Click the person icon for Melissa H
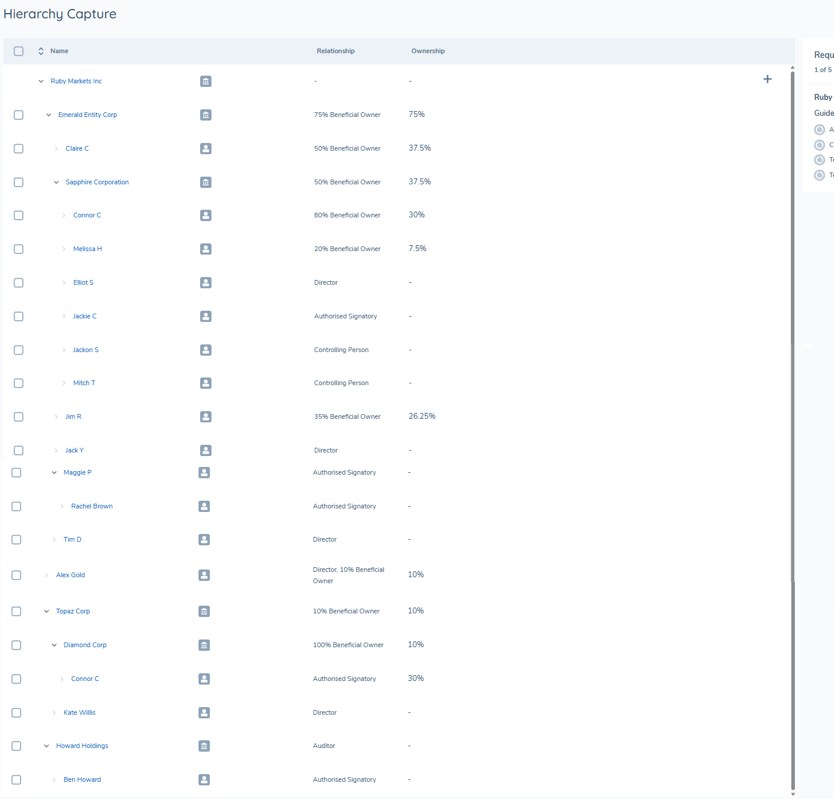The width and height of the screenshot is (835, 799). point(206,249)
